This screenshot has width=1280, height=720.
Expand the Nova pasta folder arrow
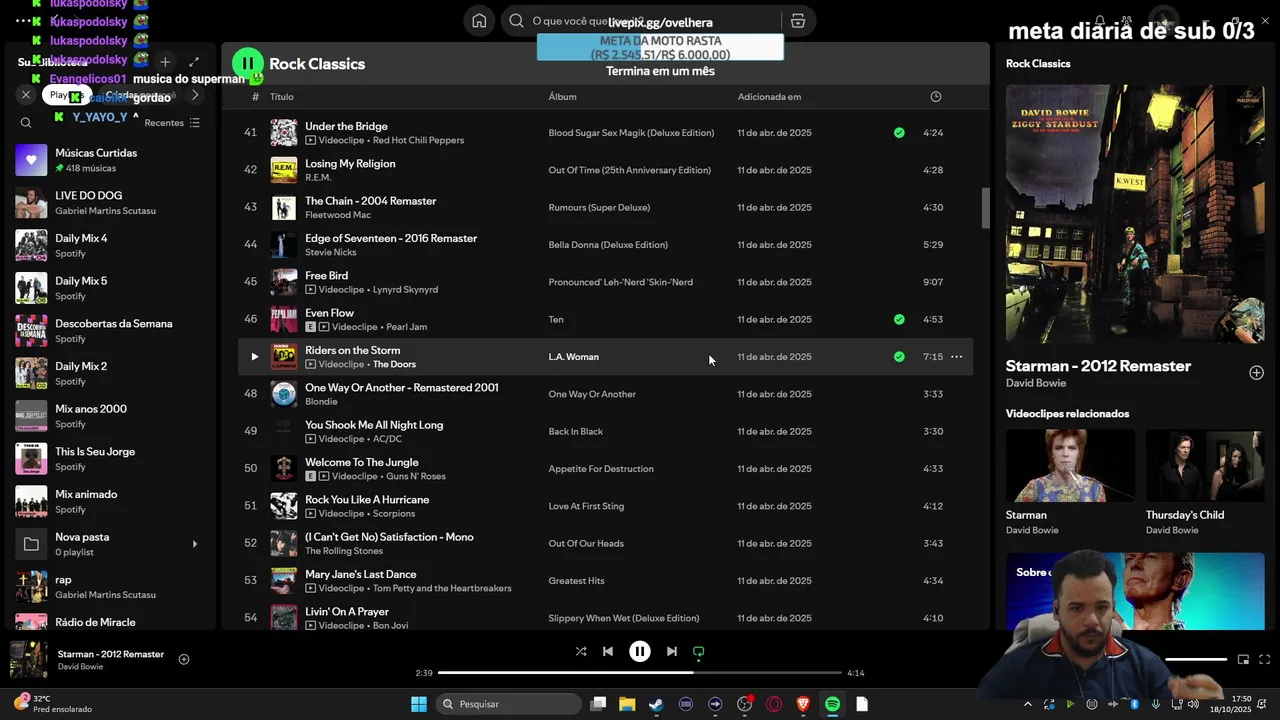(x=195, y=544)
